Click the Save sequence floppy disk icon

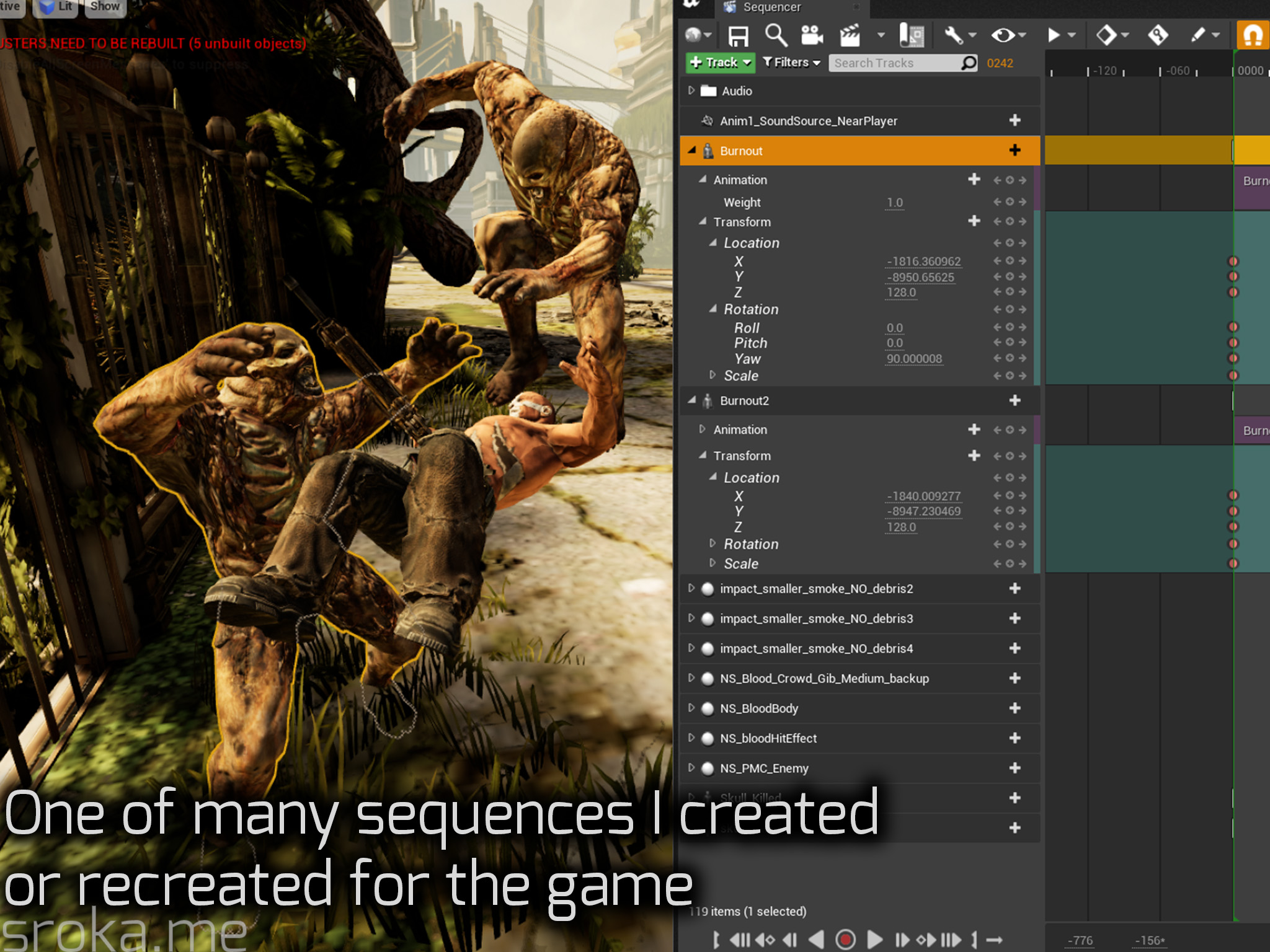(737, 36)
